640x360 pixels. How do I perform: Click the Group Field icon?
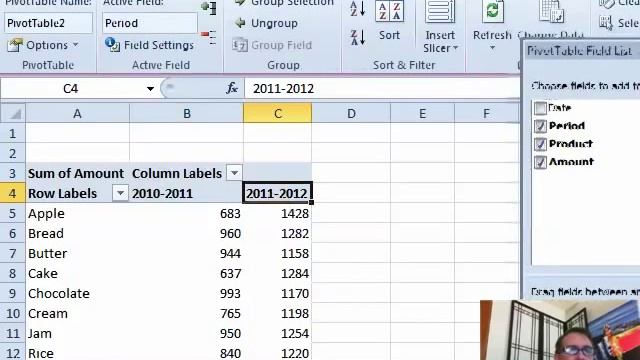pos(240,45)
